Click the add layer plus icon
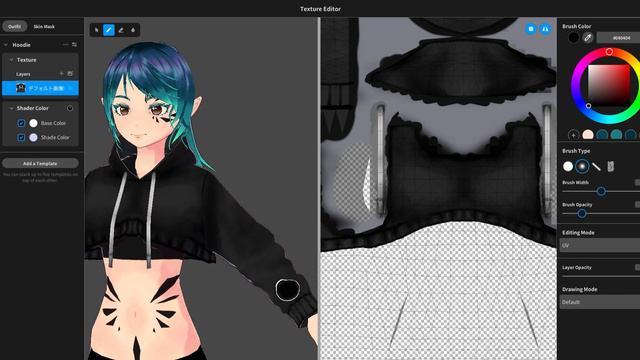Viewport: 640px width, 360px height. tap(61, 74)
